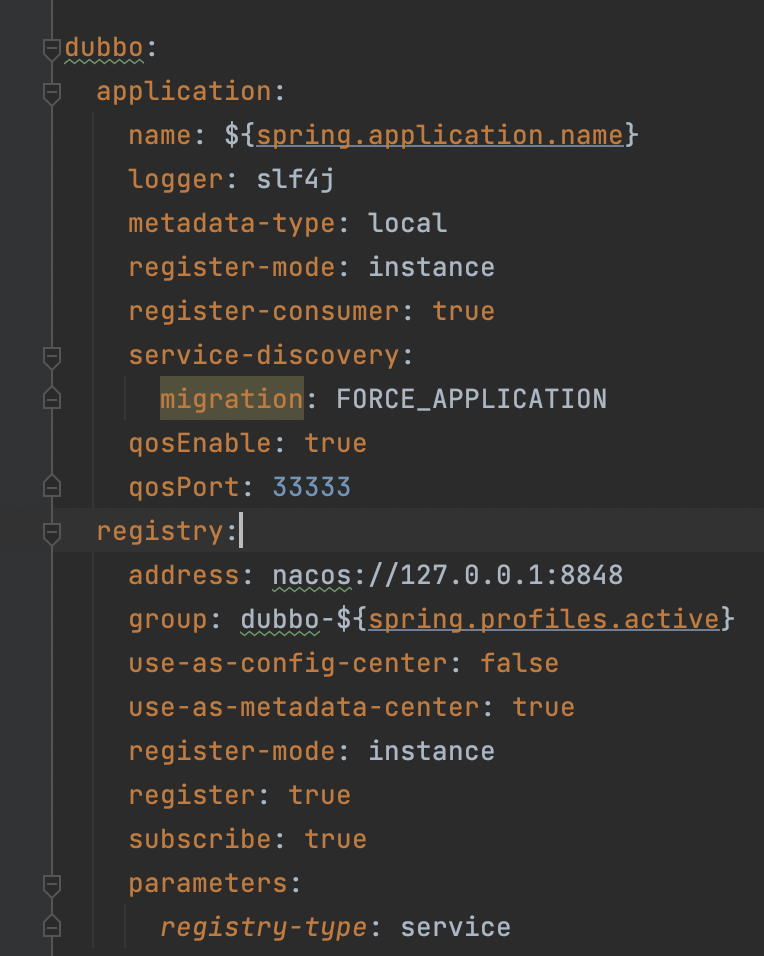
Task: Collapse the parameters block fold marker
Action: point(52,885)
